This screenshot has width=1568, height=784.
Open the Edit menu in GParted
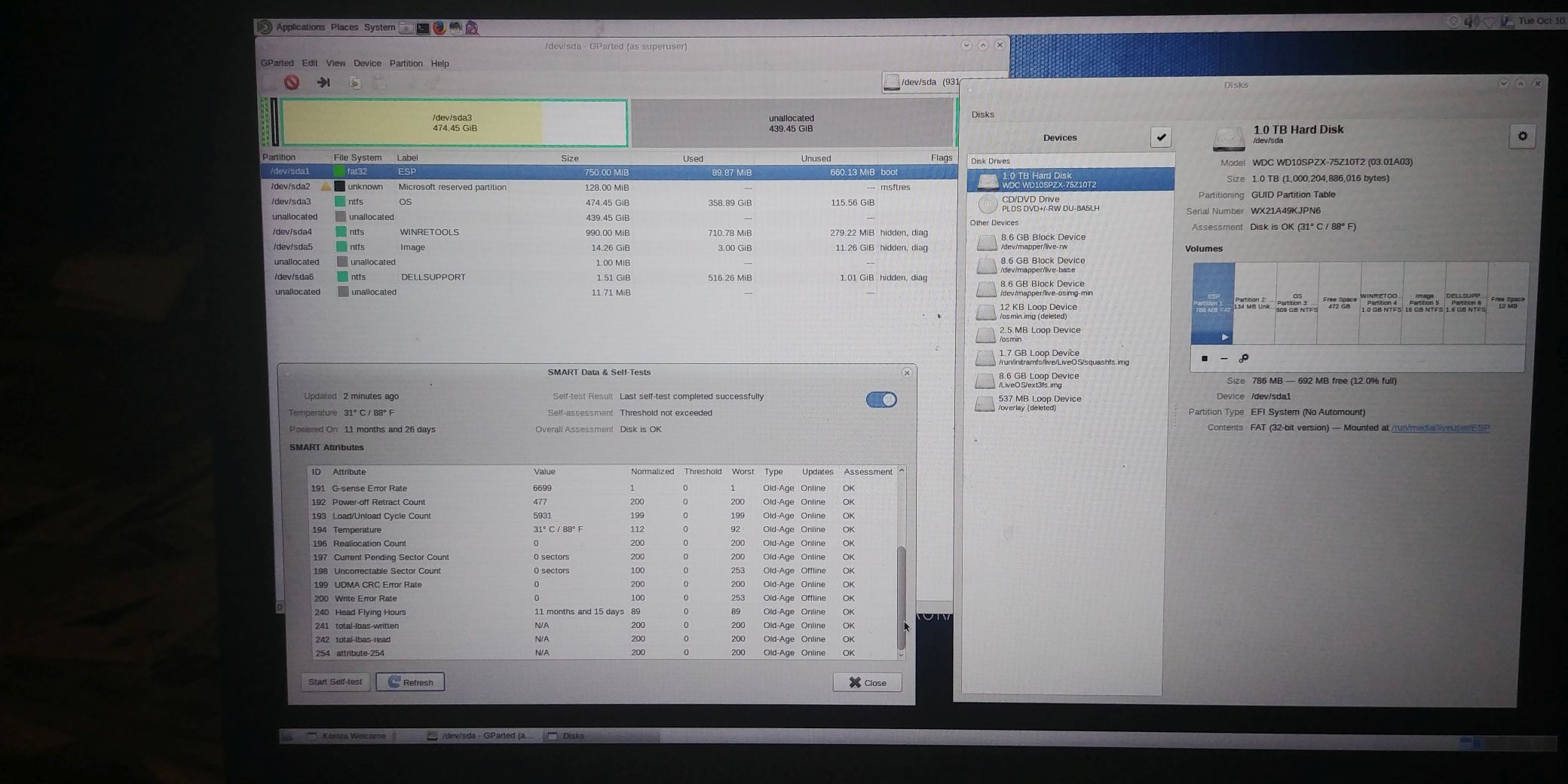pyautogui.click(x=310, y=63)
